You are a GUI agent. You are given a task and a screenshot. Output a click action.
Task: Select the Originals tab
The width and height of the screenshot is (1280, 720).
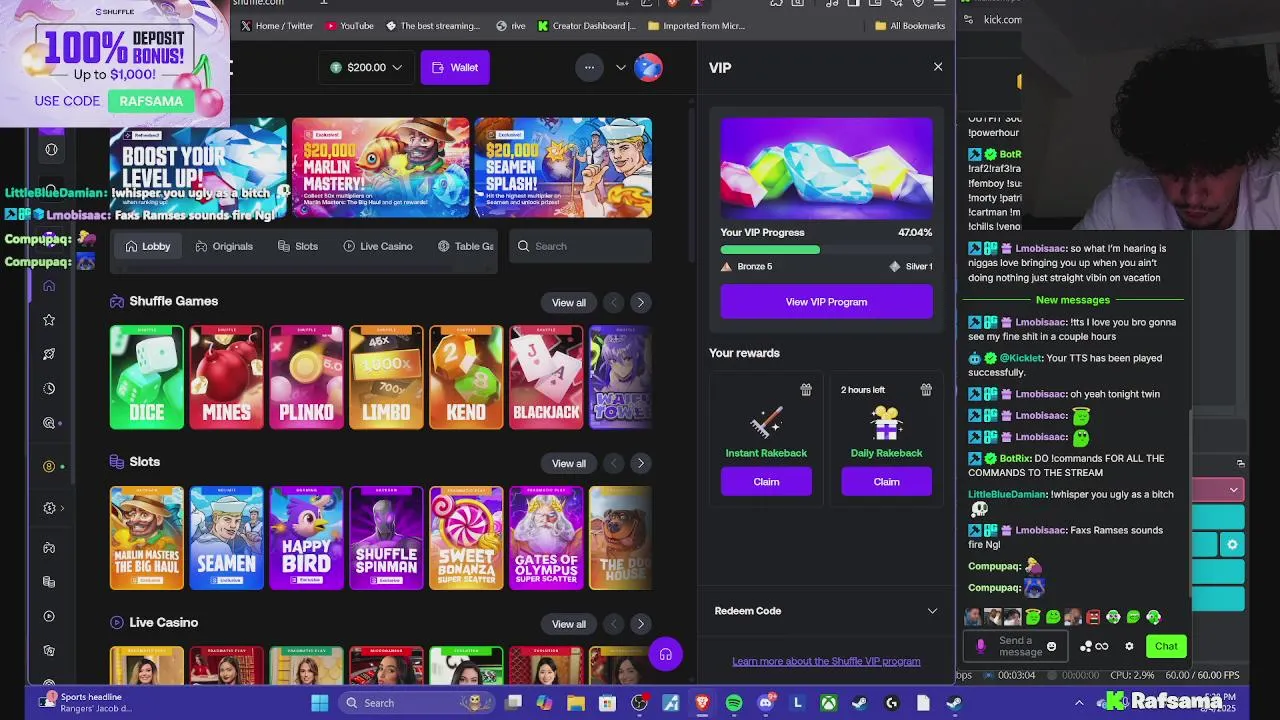click(224, 246)
